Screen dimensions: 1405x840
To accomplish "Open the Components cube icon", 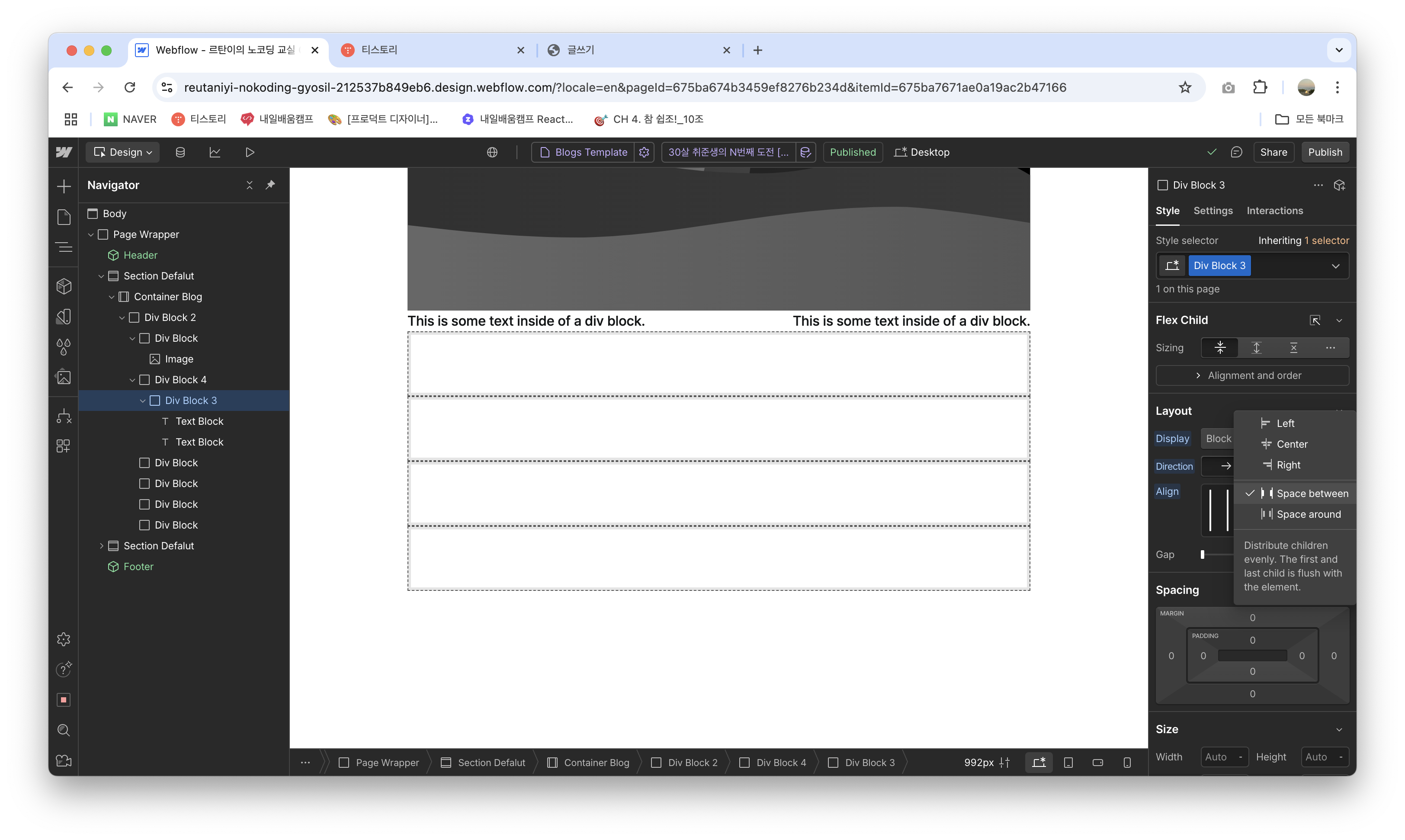I will click(x=64, y=286).
